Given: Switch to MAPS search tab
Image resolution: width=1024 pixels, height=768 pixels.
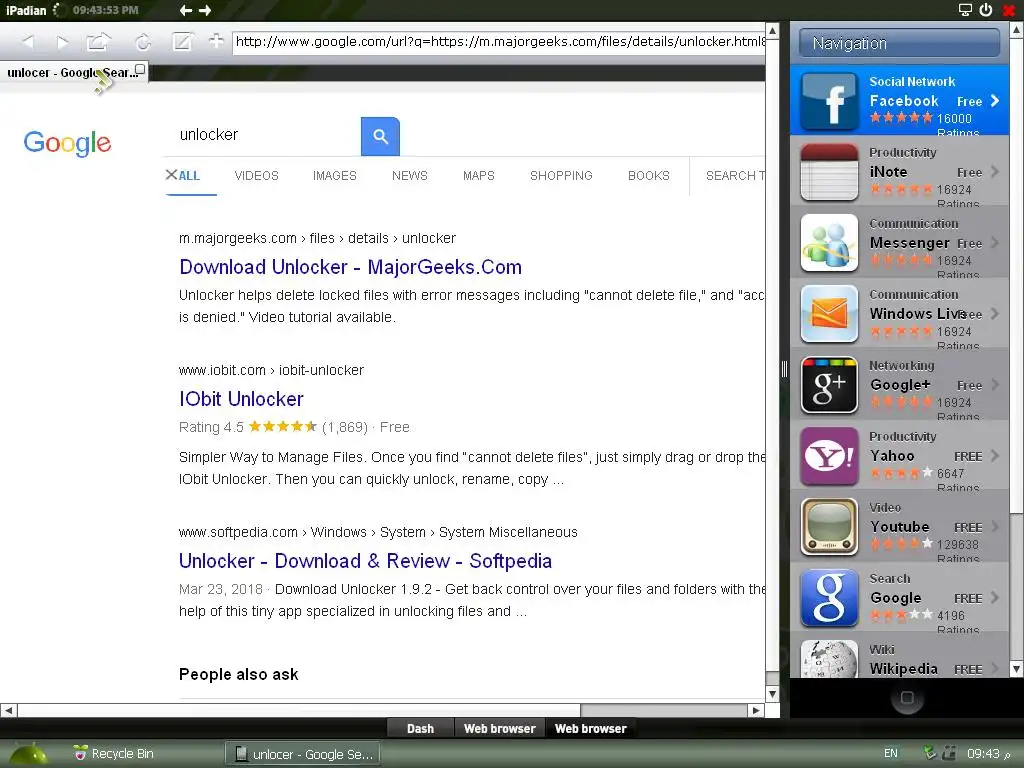Looking at the screenshot, I should pos(479,176).
